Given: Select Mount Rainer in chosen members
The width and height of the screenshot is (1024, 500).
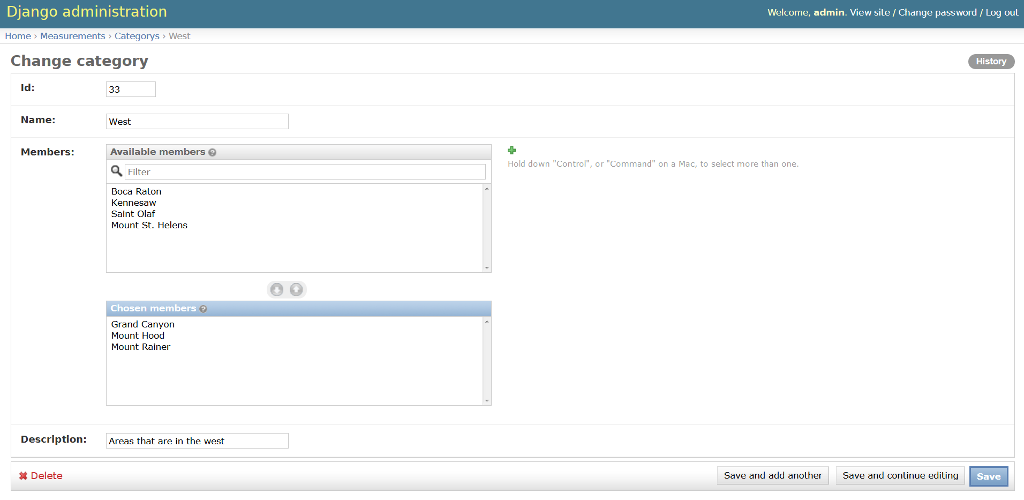Looking at the screenshot, I should 140,347.
